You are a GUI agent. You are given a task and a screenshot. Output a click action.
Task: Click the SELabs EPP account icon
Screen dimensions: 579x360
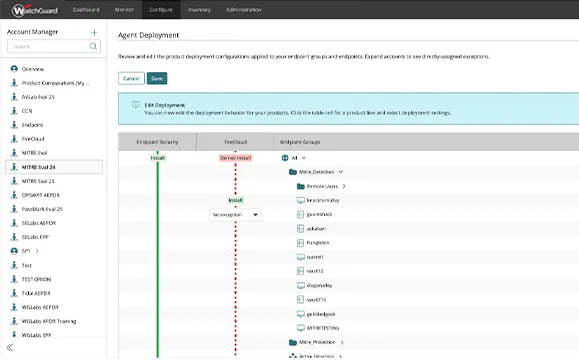point(14,237)
